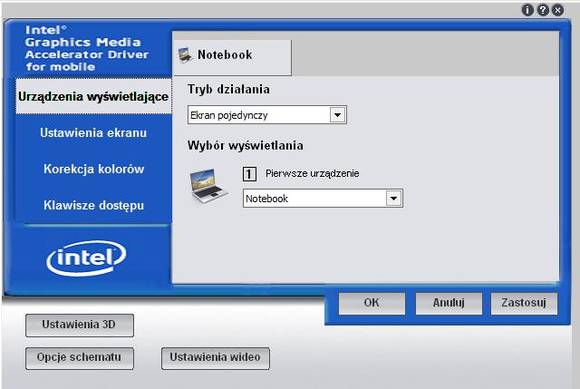
Task: Open Urządzenia wyświetlające section
Action: [94, 97]
